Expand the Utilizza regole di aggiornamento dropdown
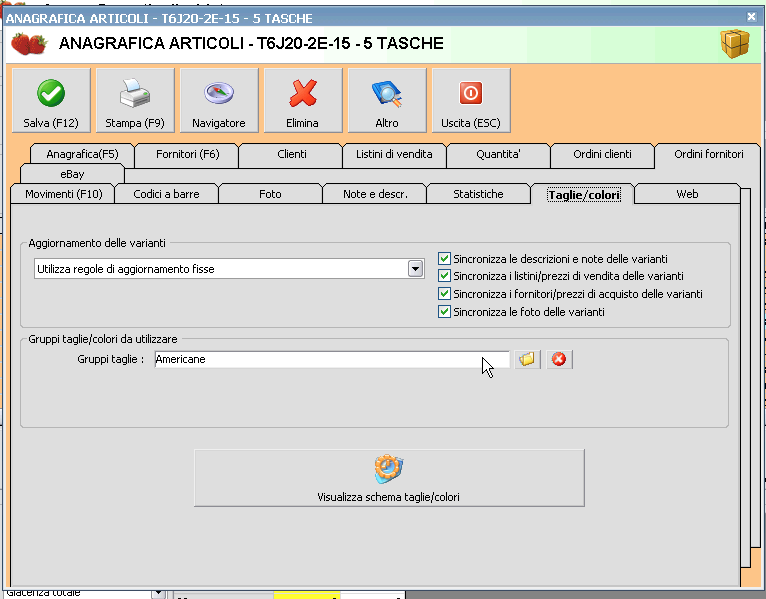Image resolution: width=766 pixels, height=599 pixels. click(x=415, y=269)
